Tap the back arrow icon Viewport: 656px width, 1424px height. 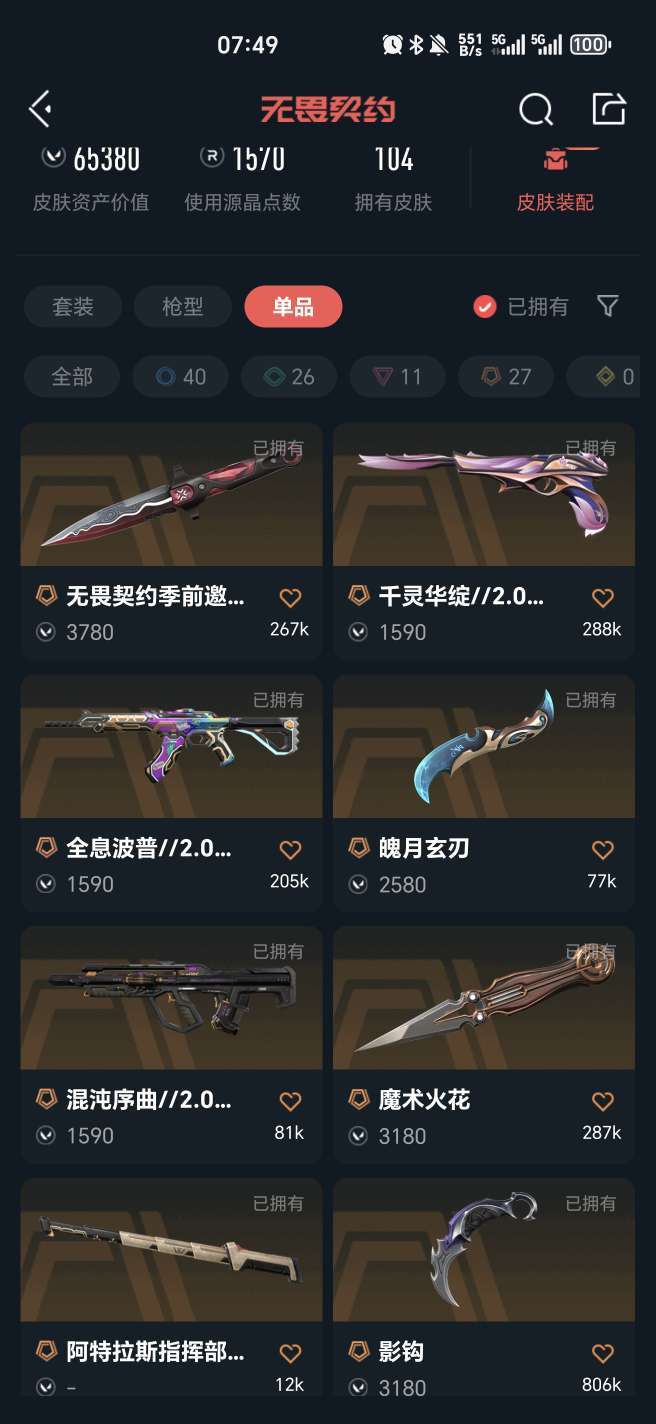pyautogui.click(x=40, y=109)
